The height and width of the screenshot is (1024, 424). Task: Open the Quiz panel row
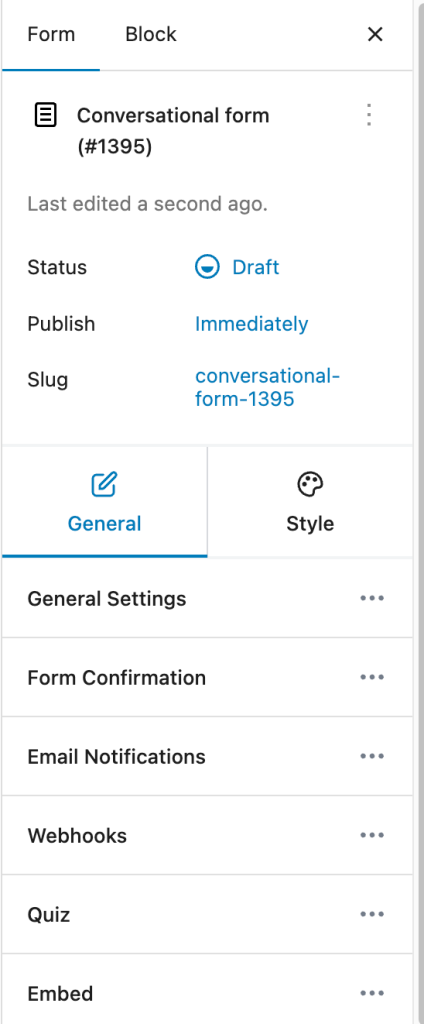click(207, 914)
